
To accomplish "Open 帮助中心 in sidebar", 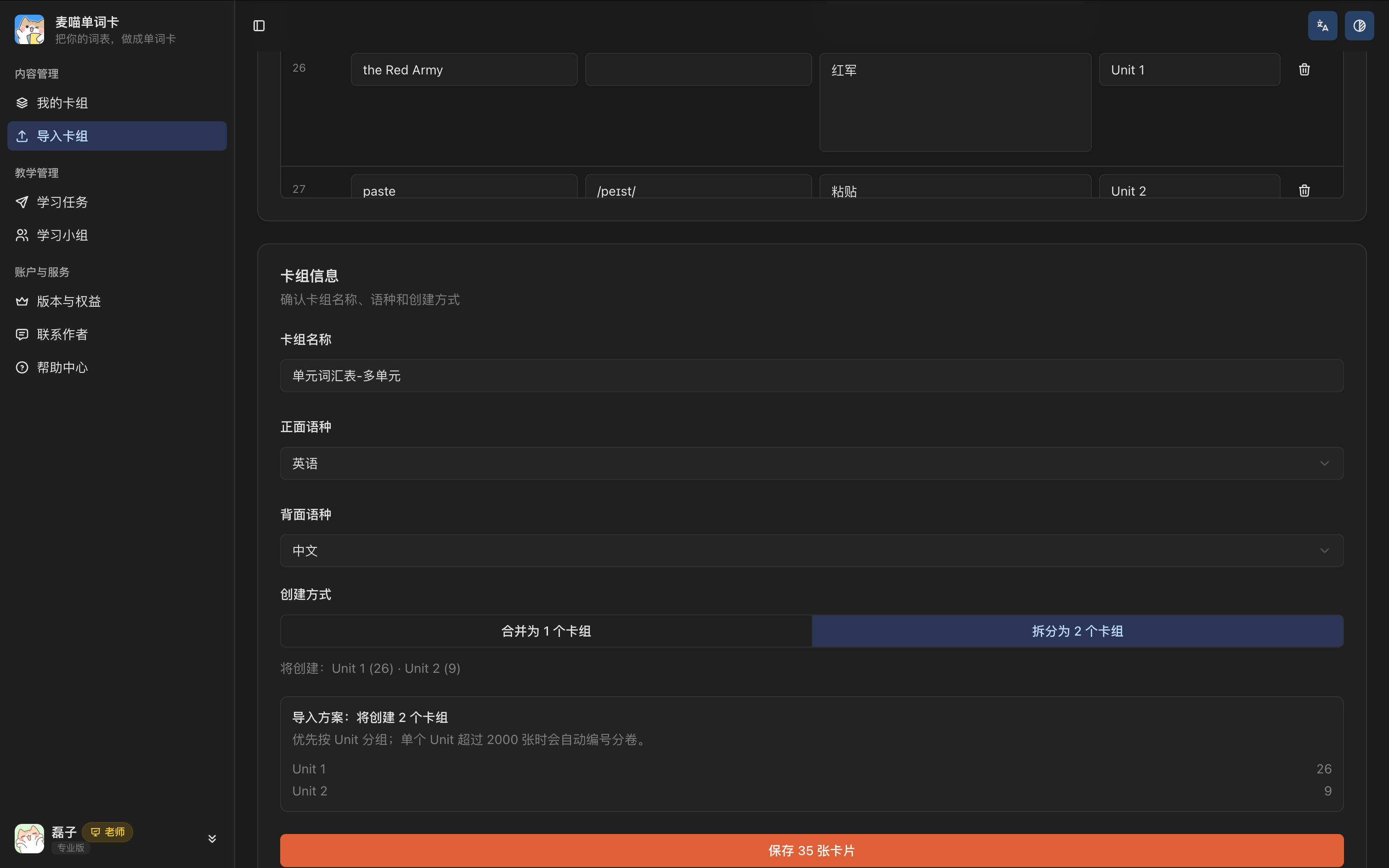I will (x=117, y=367).
